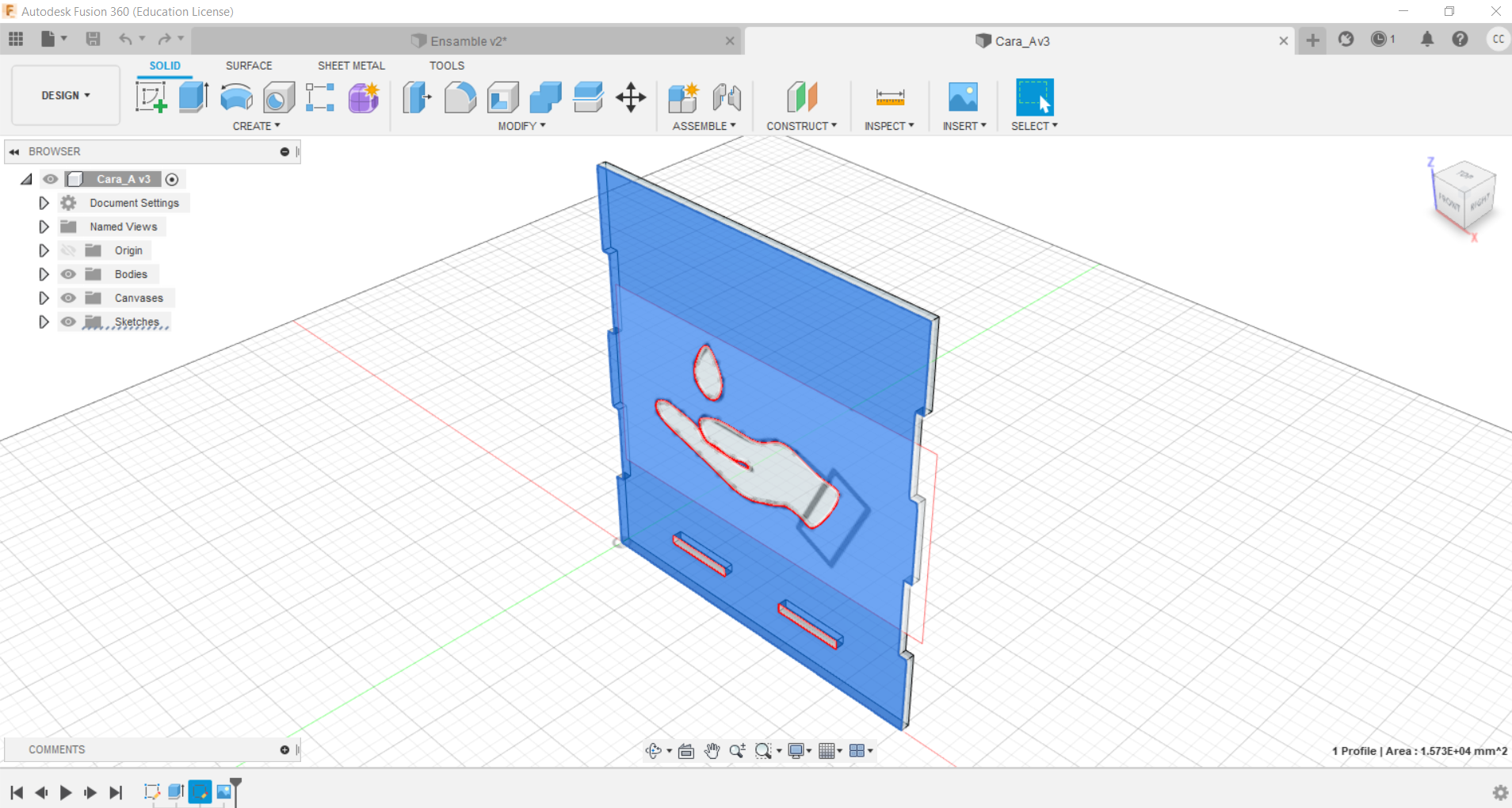The width and height of the screenshot is (1512, 808).
Task: Click the Combine tool icon
Action: pos(545,97)
